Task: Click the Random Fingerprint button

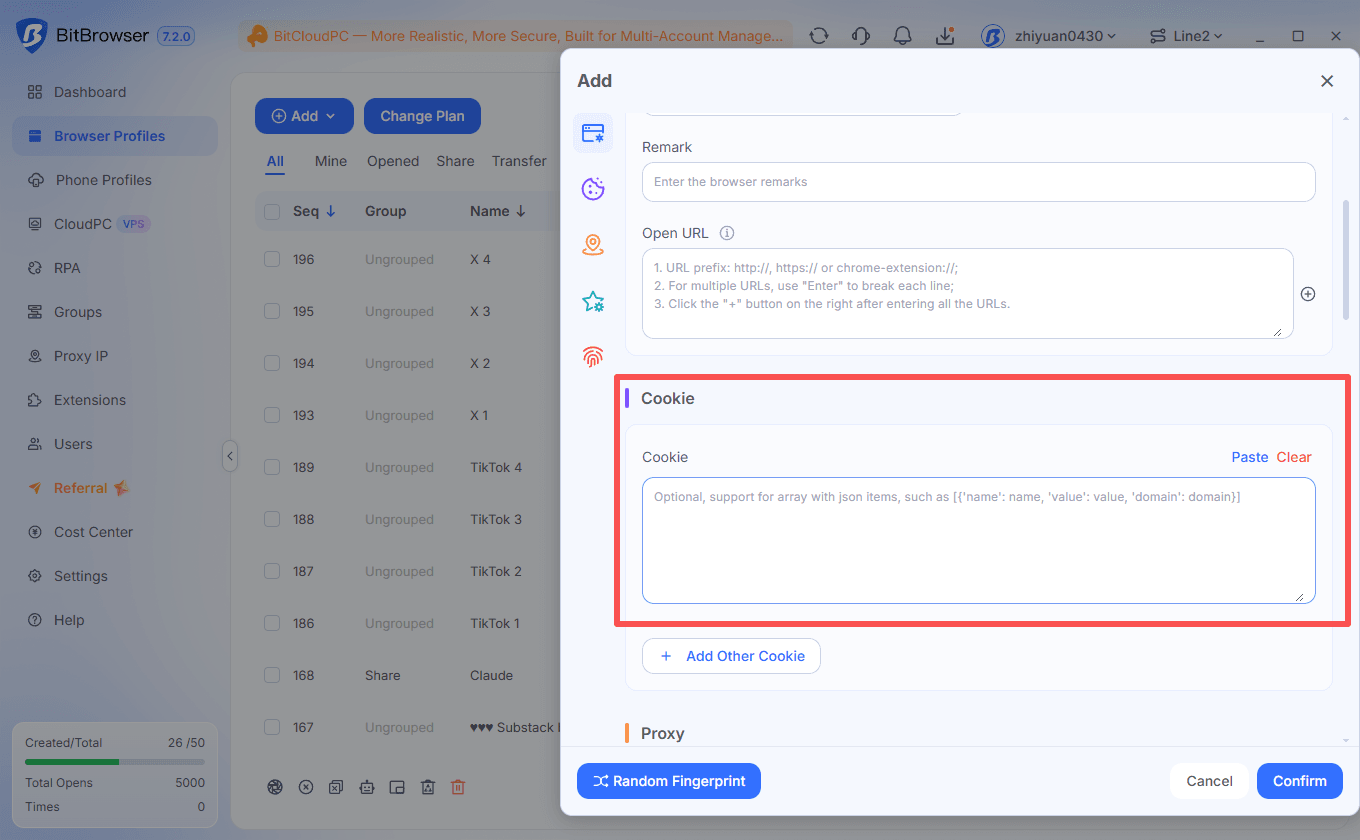Action: click(669, 781)
